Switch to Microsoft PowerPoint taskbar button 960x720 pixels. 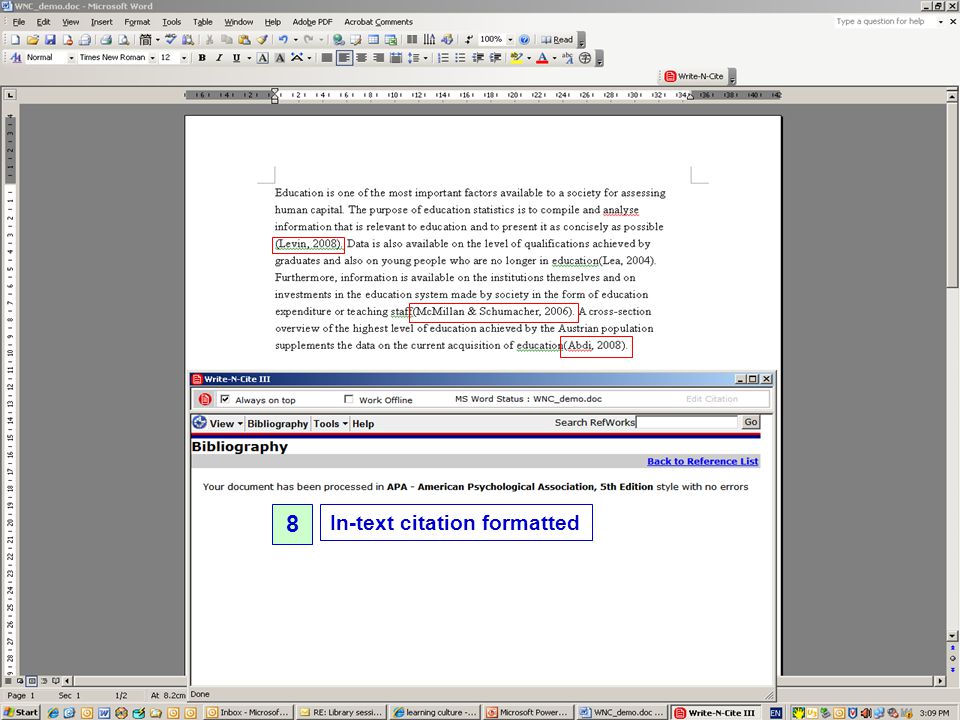529,713
